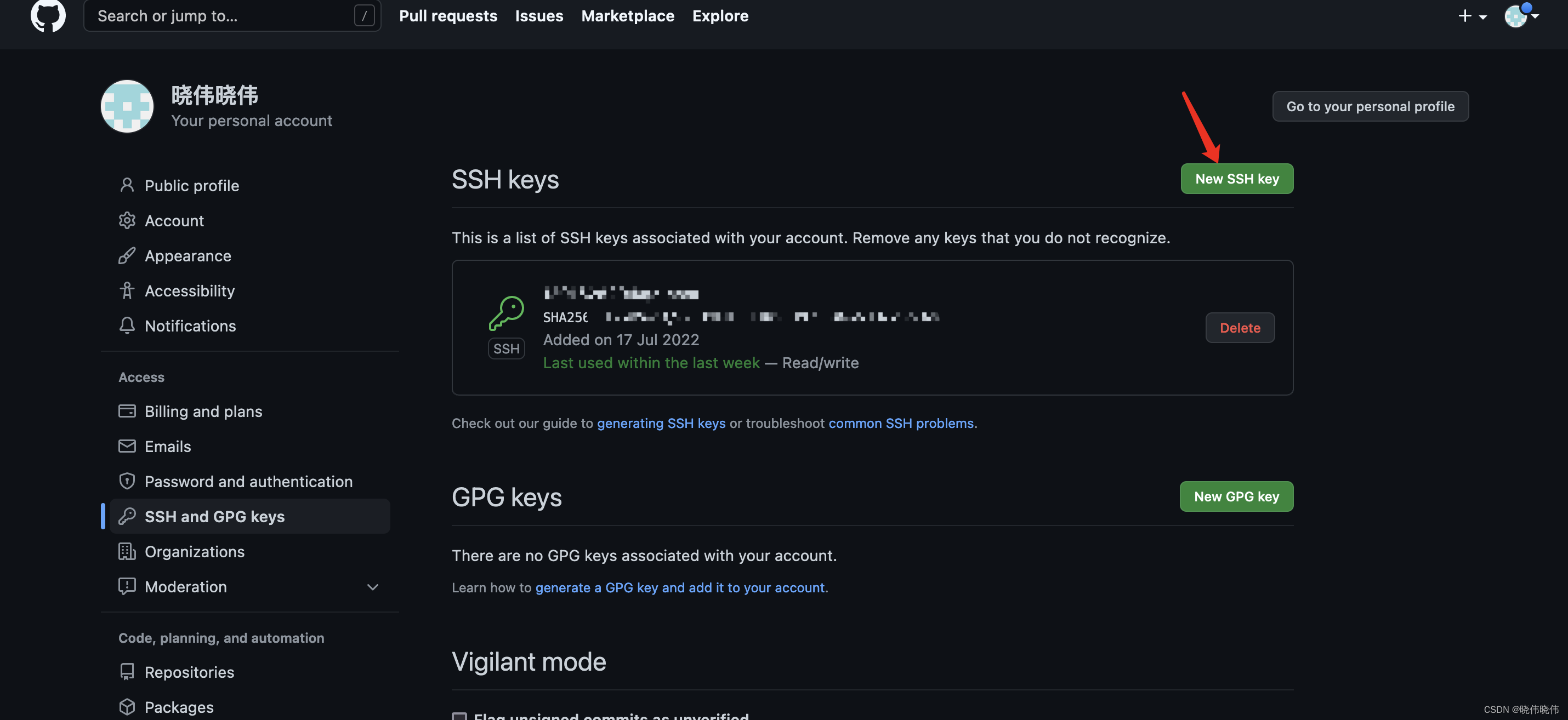Click the Notifications bell icon
The width and height of the screenshot is (1568, 720).
(127, 325)
